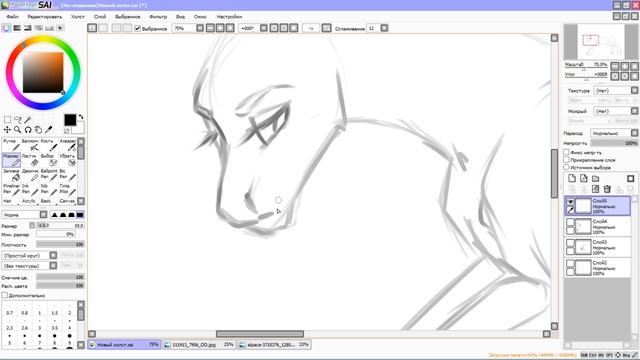Image resolution: width=640 pixels, height=360 pixels.
Task: Choose the Убрать deselect pen
Action: tap(67, 160)
